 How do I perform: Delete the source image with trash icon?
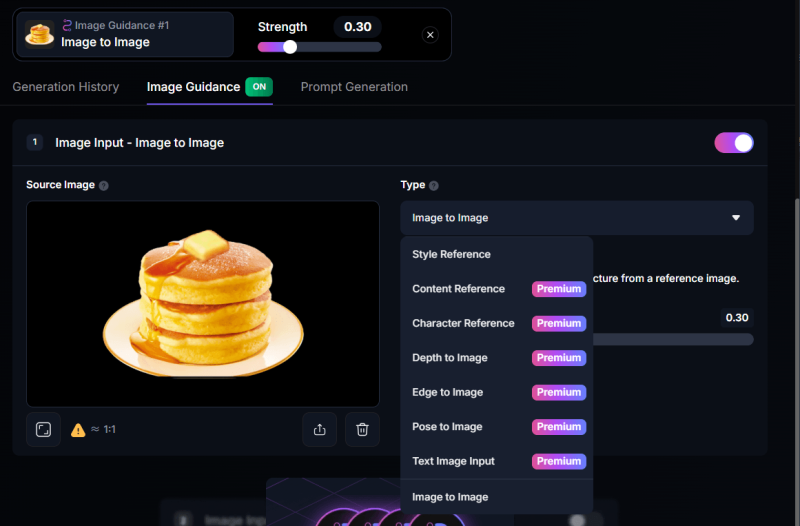point(362,429)
